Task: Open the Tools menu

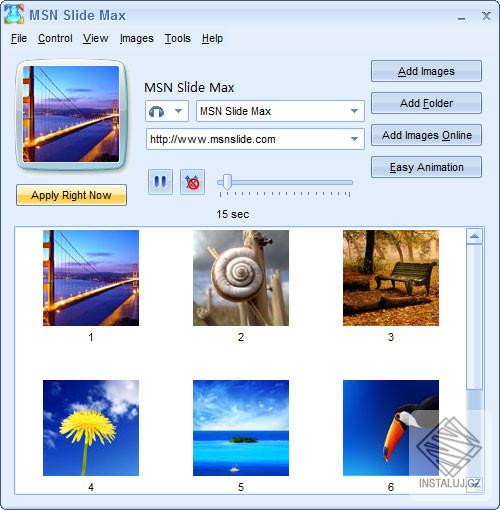Action: [x=178, y=38]
